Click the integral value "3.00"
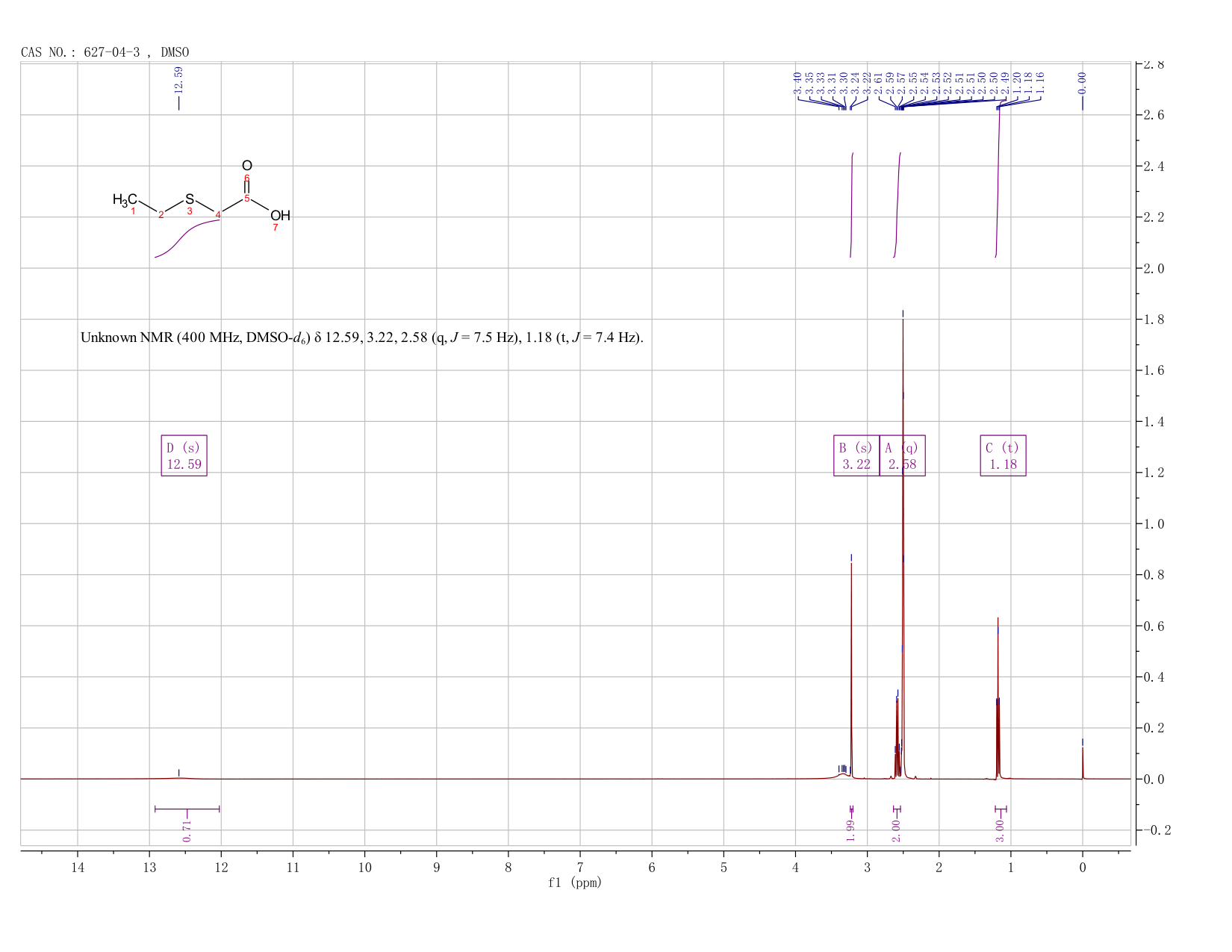 pyautogui.click(x=1001, y=830)
